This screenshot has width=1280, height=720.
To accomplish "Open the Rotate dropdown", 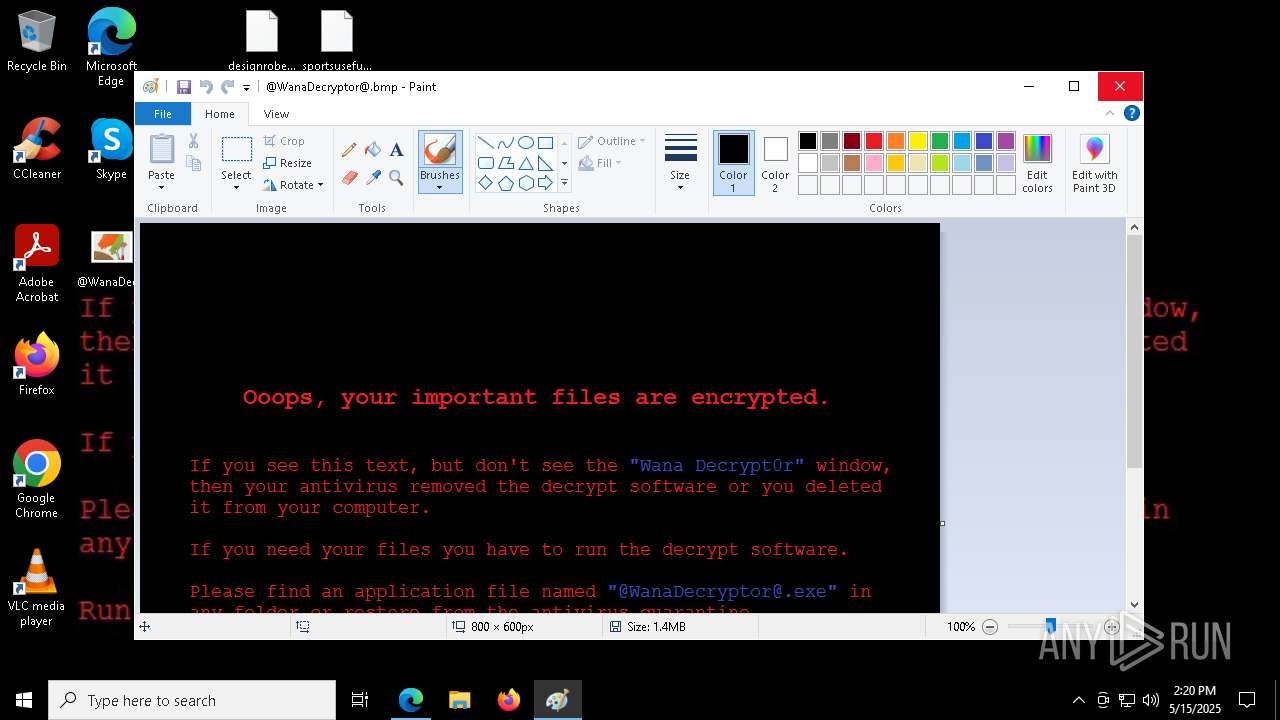I will [x=293, y=185].
